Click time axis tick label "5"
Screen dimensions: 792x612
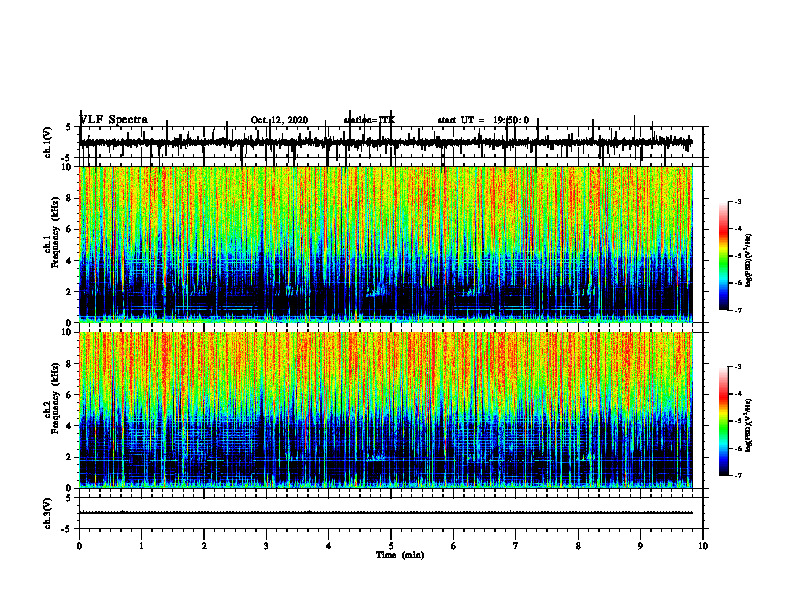pos(391,546)
